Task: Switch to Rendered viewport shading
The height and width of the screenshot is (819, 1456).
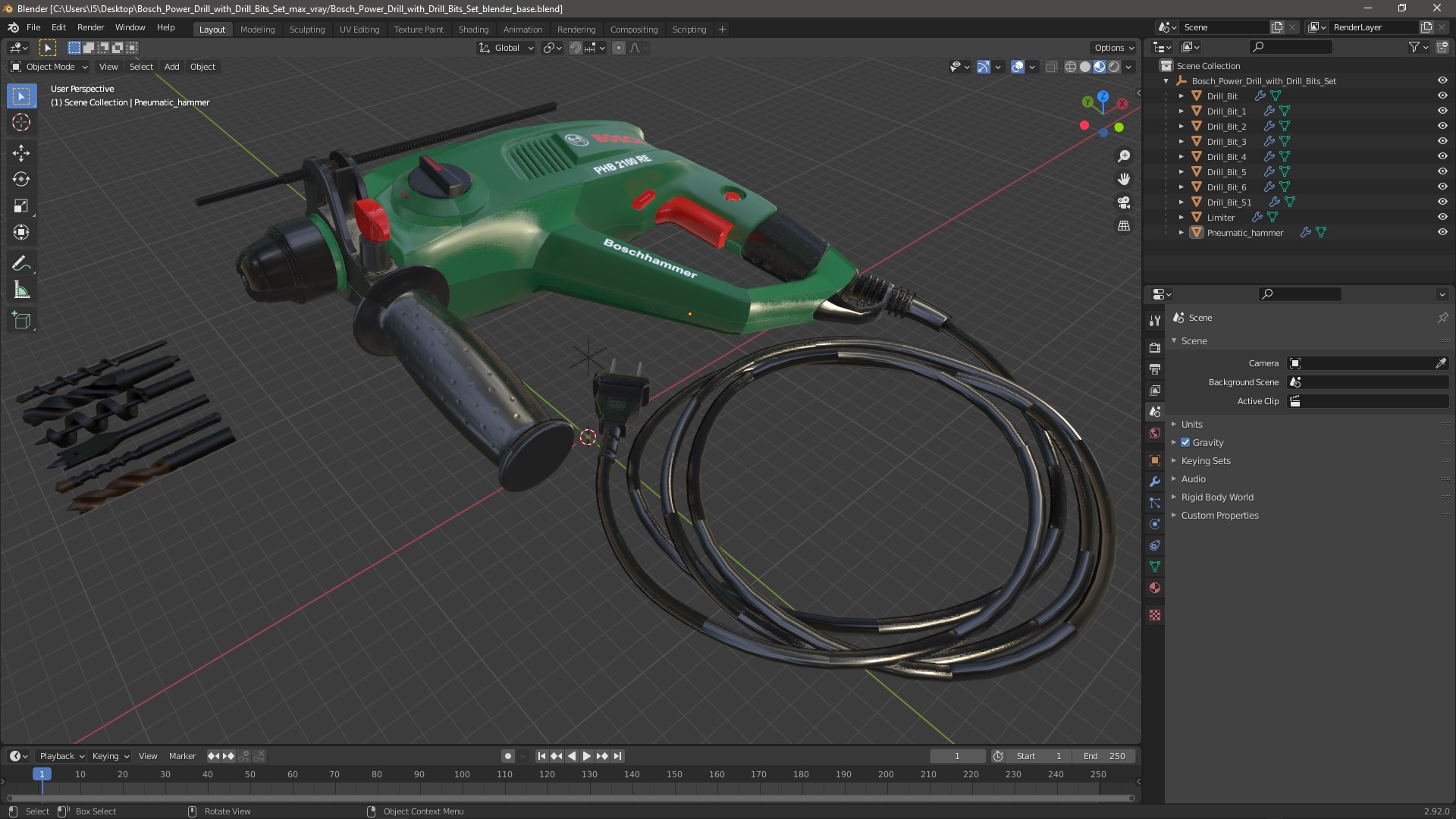Action: tap(1114, 67)
